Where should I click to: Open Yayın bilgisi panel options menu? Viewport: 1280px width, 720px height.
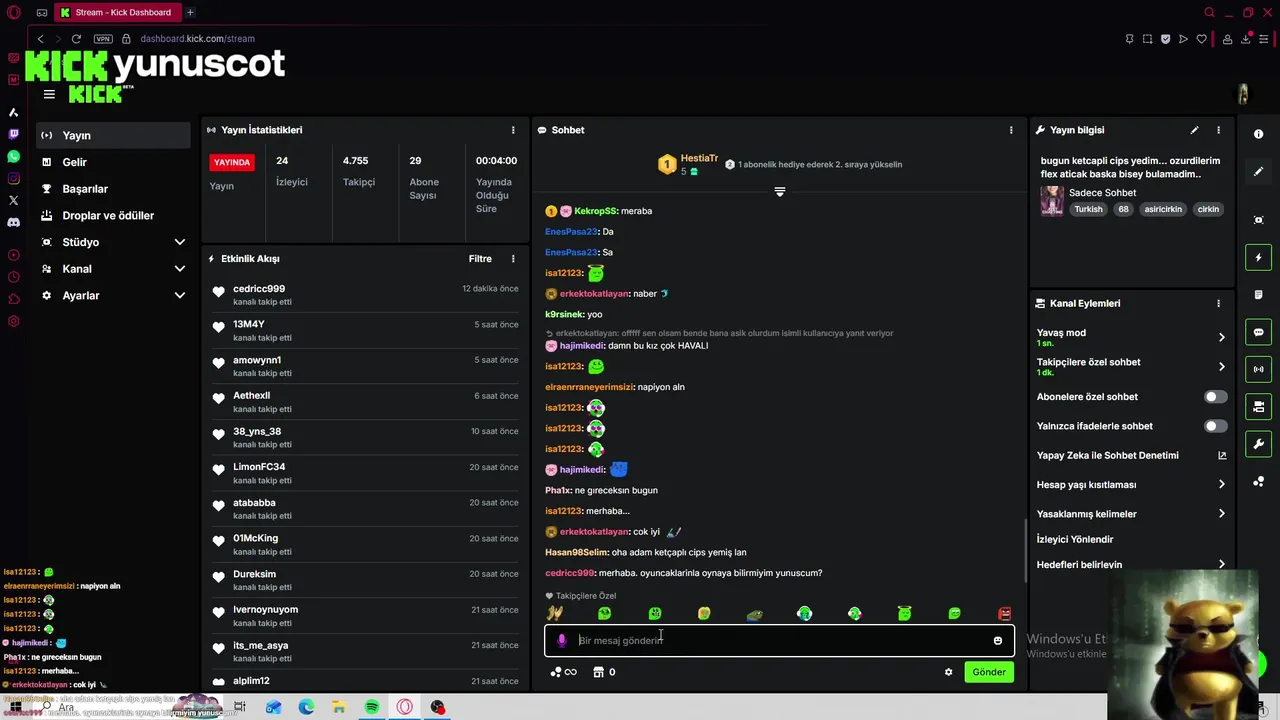pos(1218,130)
